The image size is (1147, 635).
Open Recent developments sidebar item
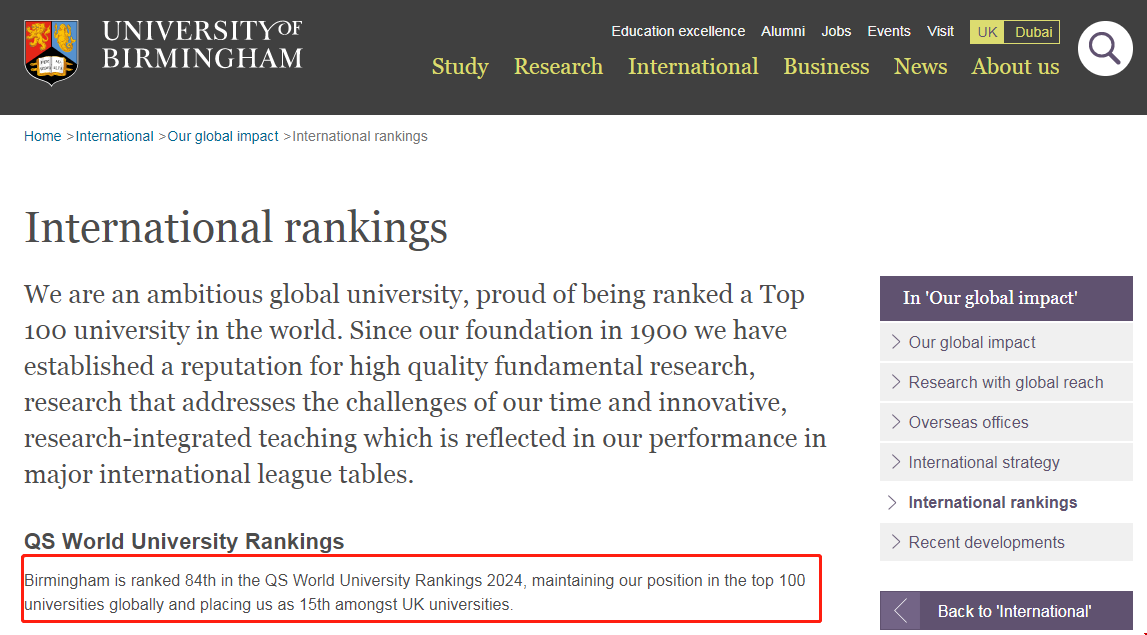tap(986, 542)
